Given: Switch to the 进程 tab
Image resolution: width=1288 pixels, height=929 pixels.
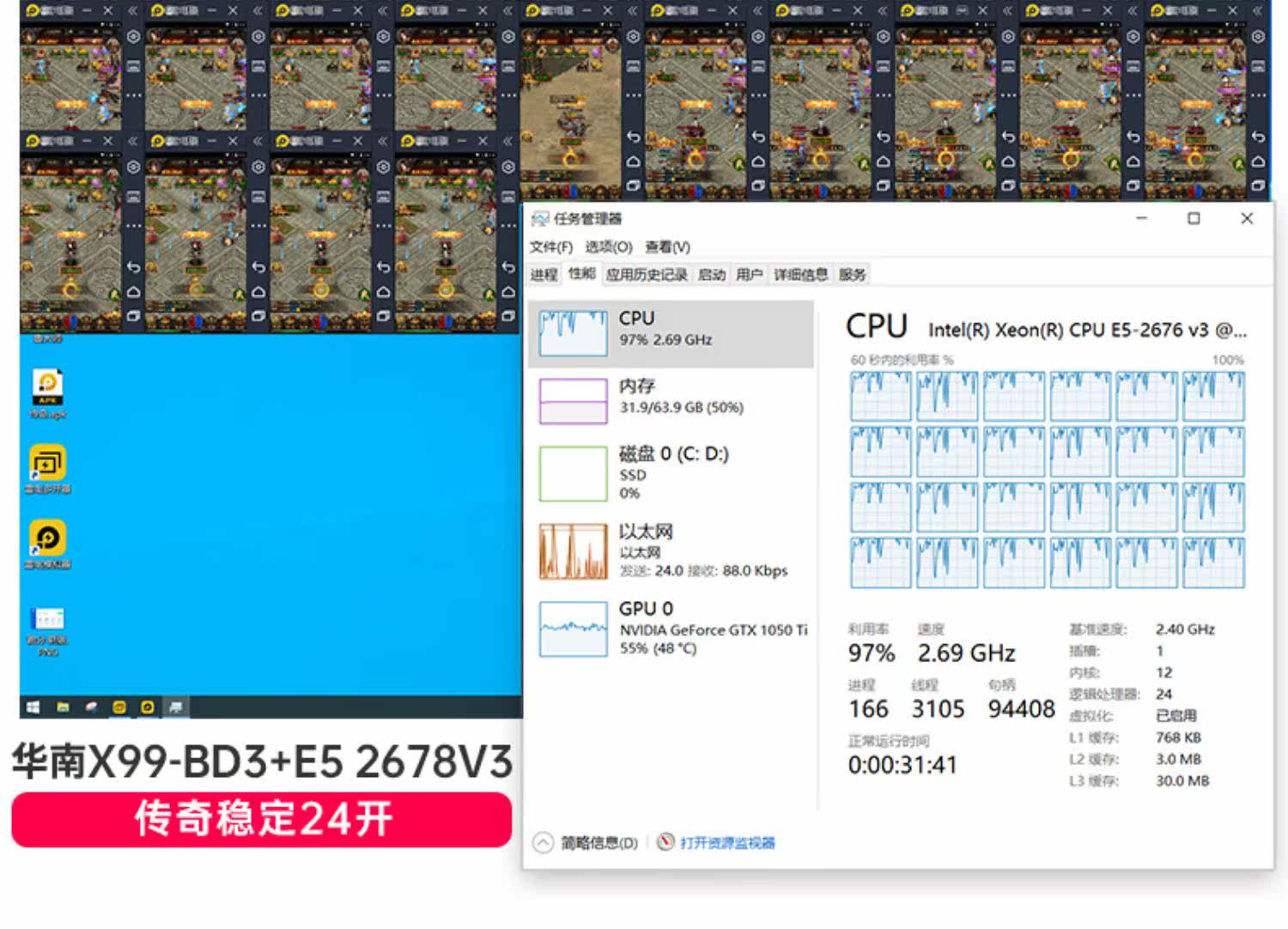Looking at the screenshot, I should [544, 275].
